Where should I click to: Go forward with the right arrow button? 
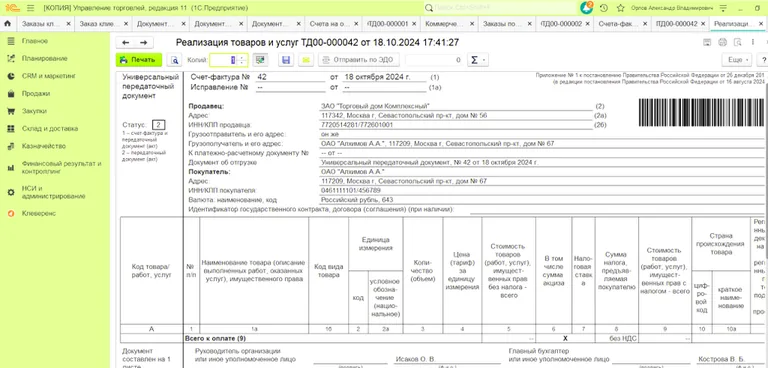pyautogui.click(x=144, y=43)
